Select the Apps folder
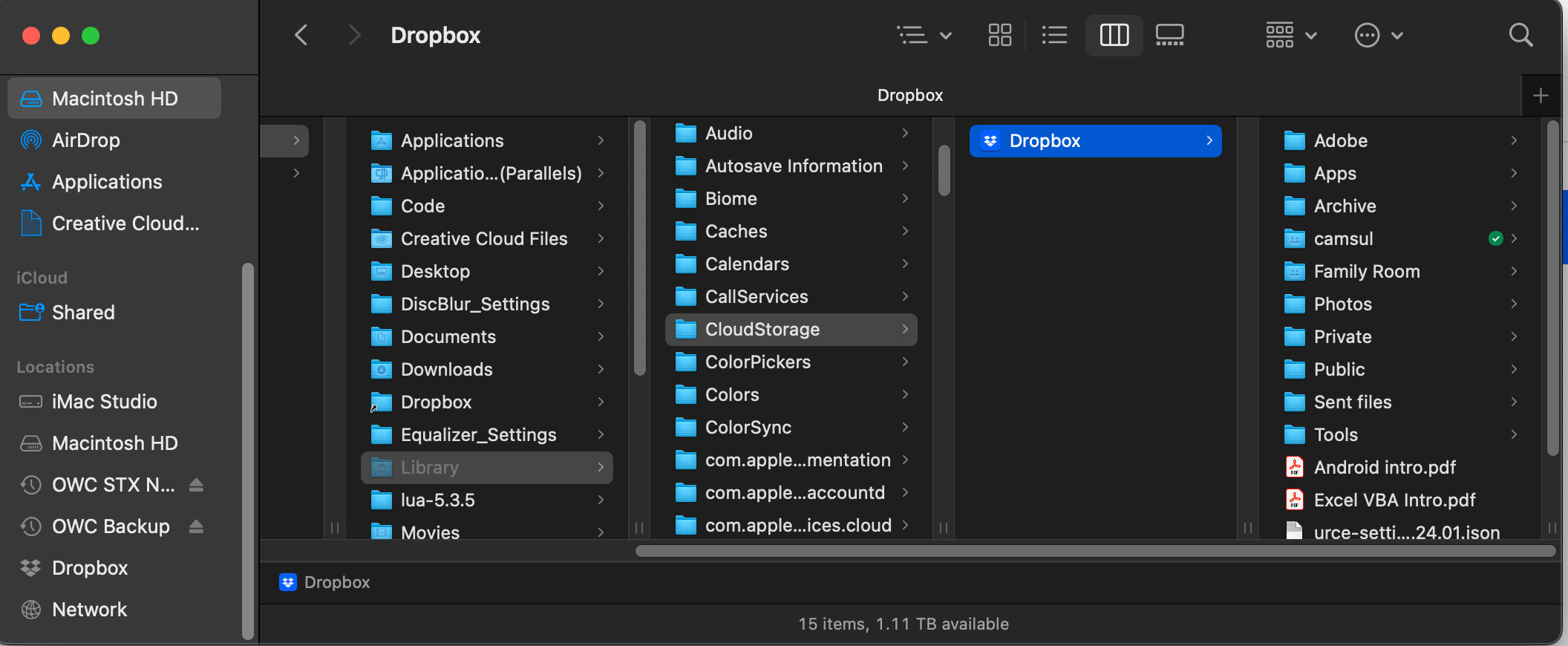 pos(1400,173)
